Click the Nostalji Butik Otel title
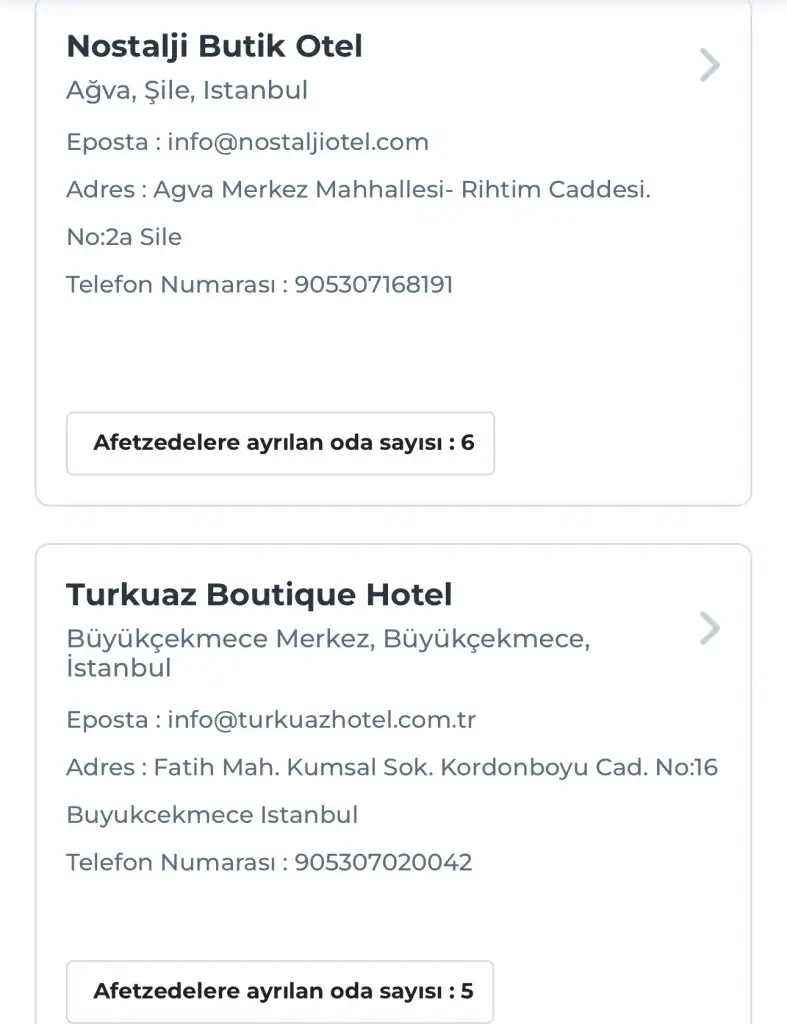The image size is (787, 1024). point(214,46)
